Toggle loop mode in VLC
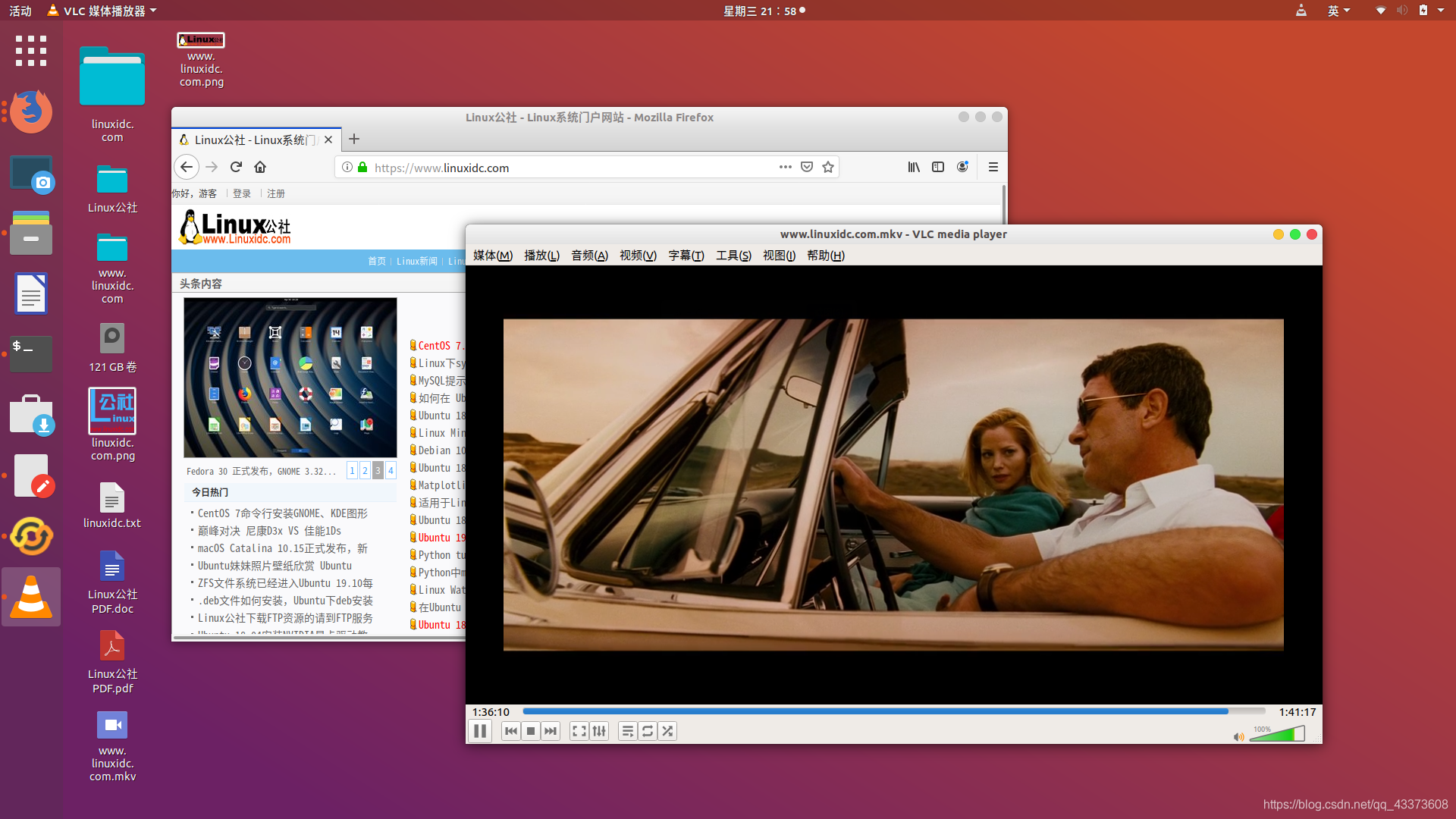The width and height of the screenshot is (1456, 819). [x=647, y=731]
